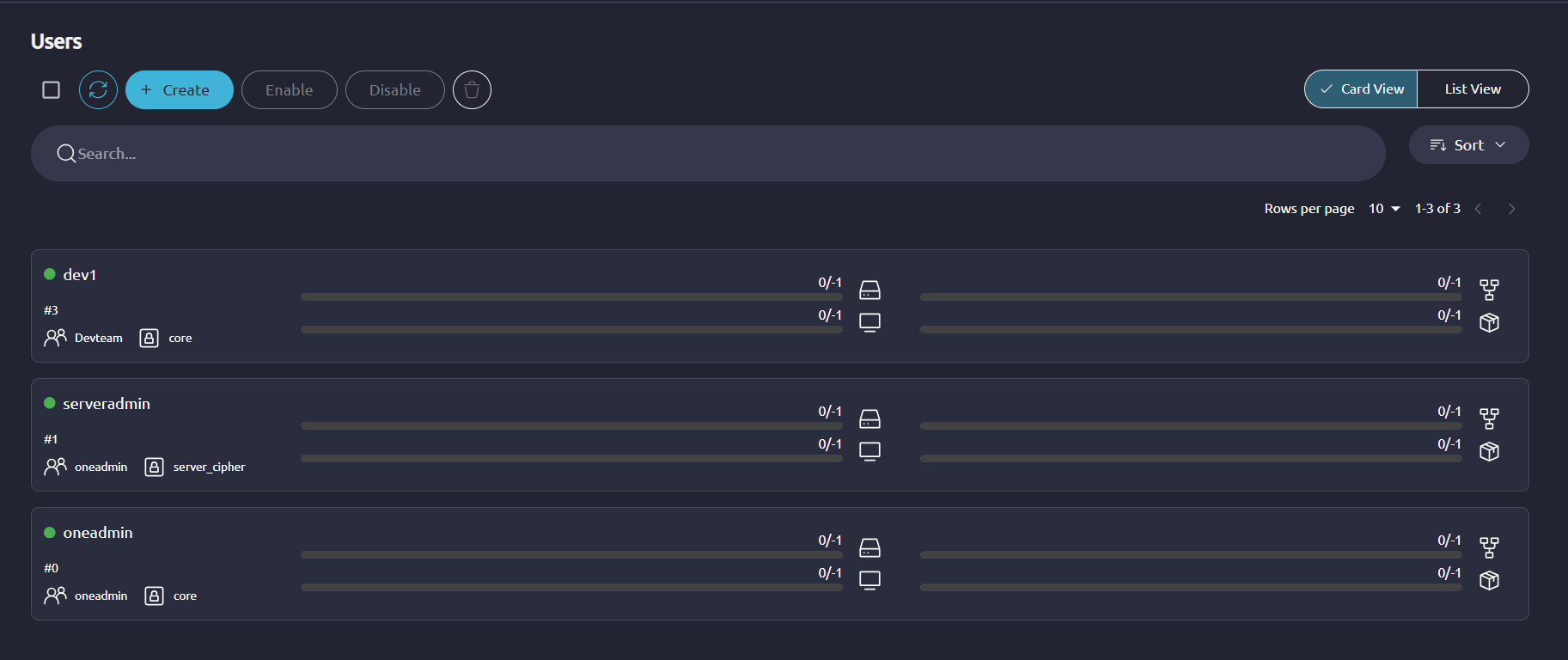
Task: Click the lock auth icon beside server_cipher
Action: pos(154,467)
